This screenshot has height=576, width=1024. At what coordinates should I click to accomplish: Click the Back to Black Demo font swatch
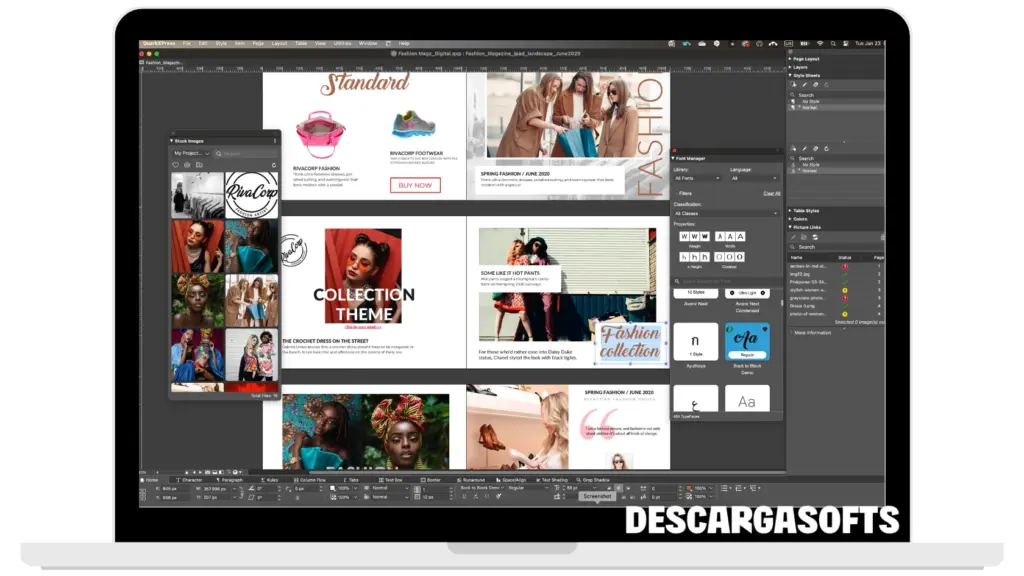747,342
